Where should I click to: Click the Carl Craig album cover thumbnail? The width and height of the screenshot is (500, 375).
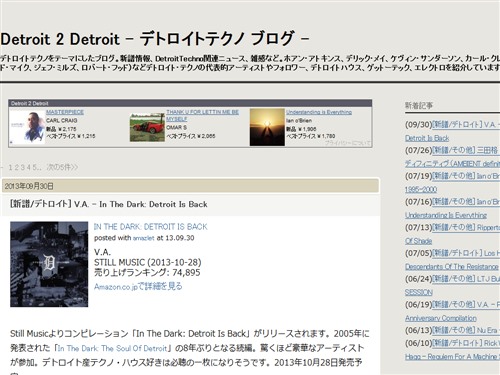click(x=27, y=127)
